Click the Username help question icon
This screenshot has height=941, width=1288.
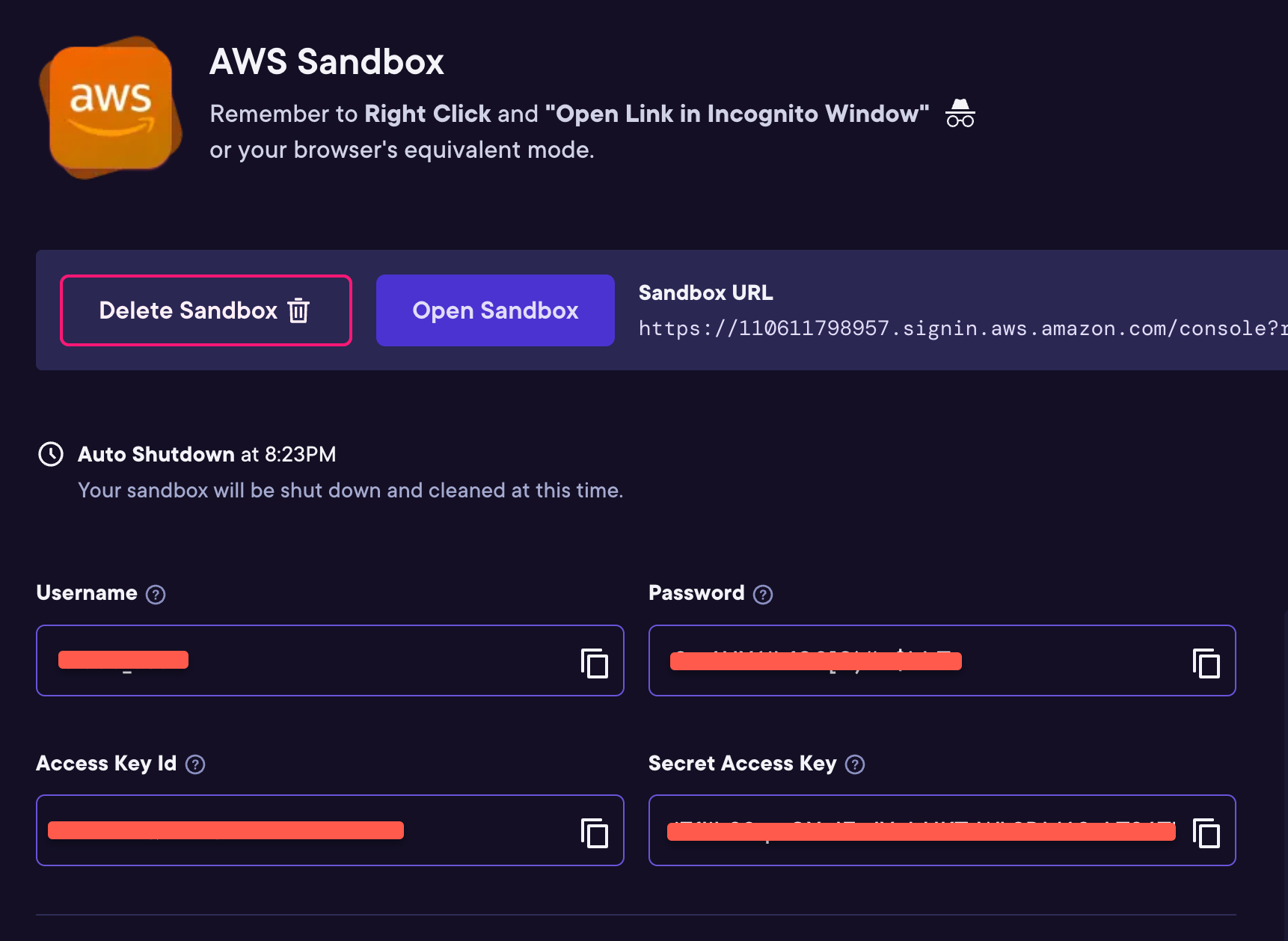tap(156, 595)
